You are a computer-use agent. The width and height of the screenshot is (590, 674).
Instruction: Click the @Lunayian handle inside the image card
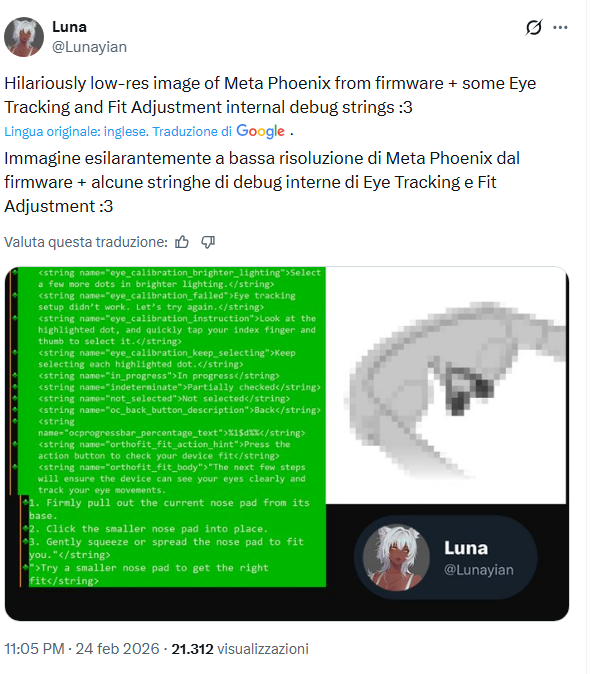click(x=479, y=570)
